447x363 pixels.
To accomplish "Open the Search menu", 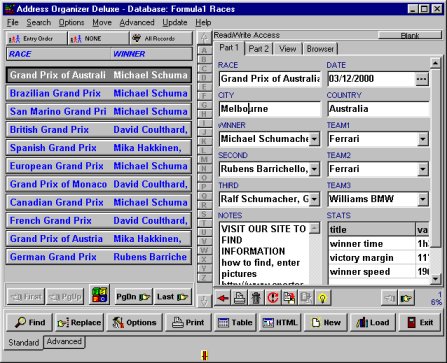I will 39,23.
